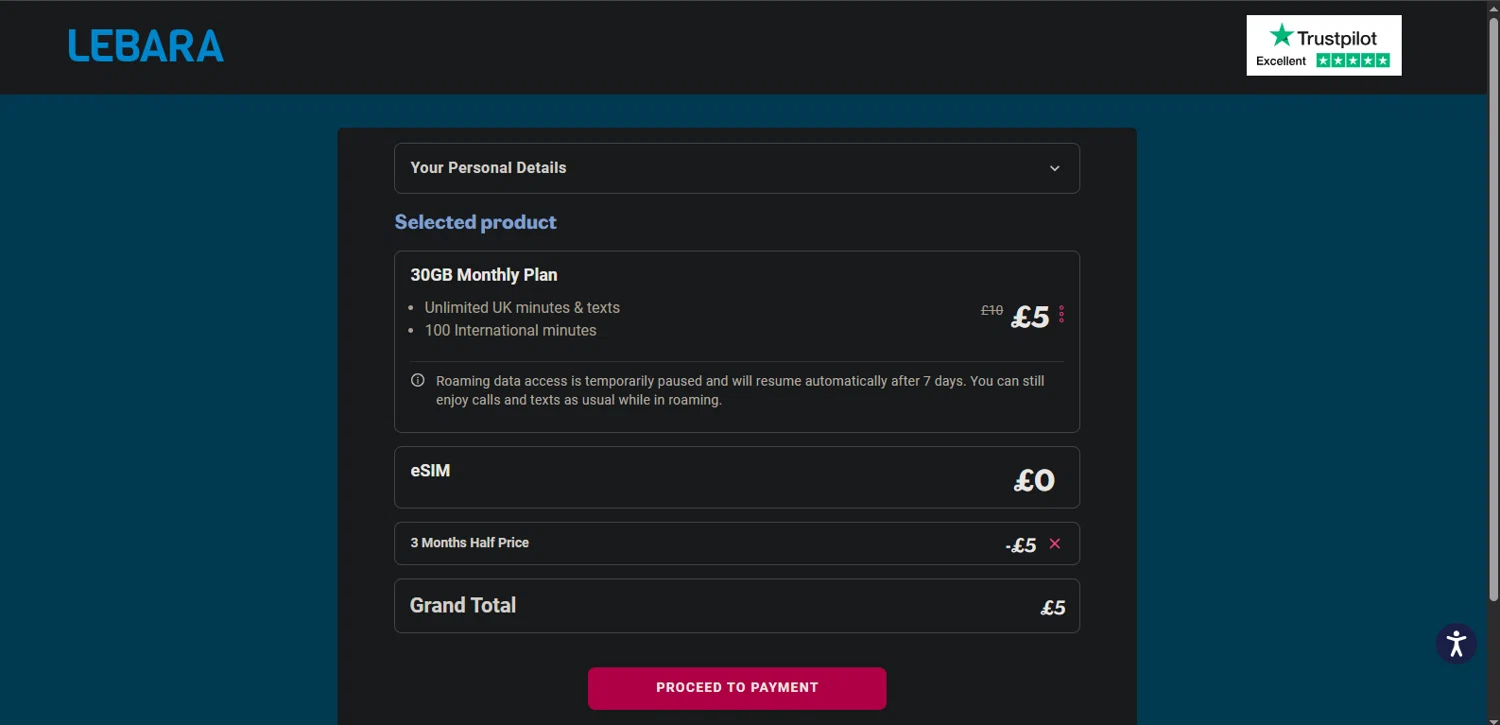Click the -£5 discount amount

click(x=1020, y=545)
